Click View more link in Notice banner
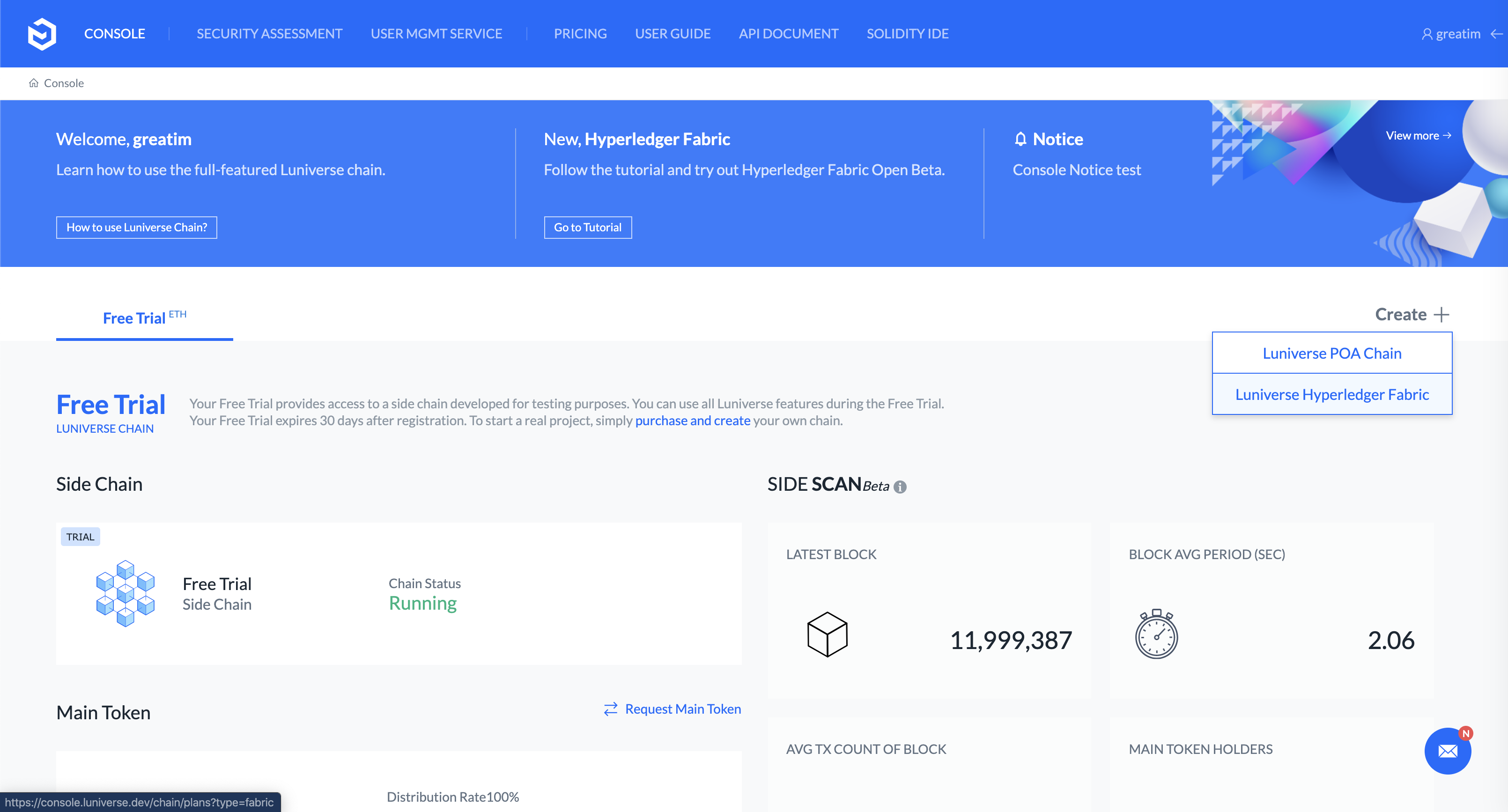Screen dimensions: 1508x812 1418,136
